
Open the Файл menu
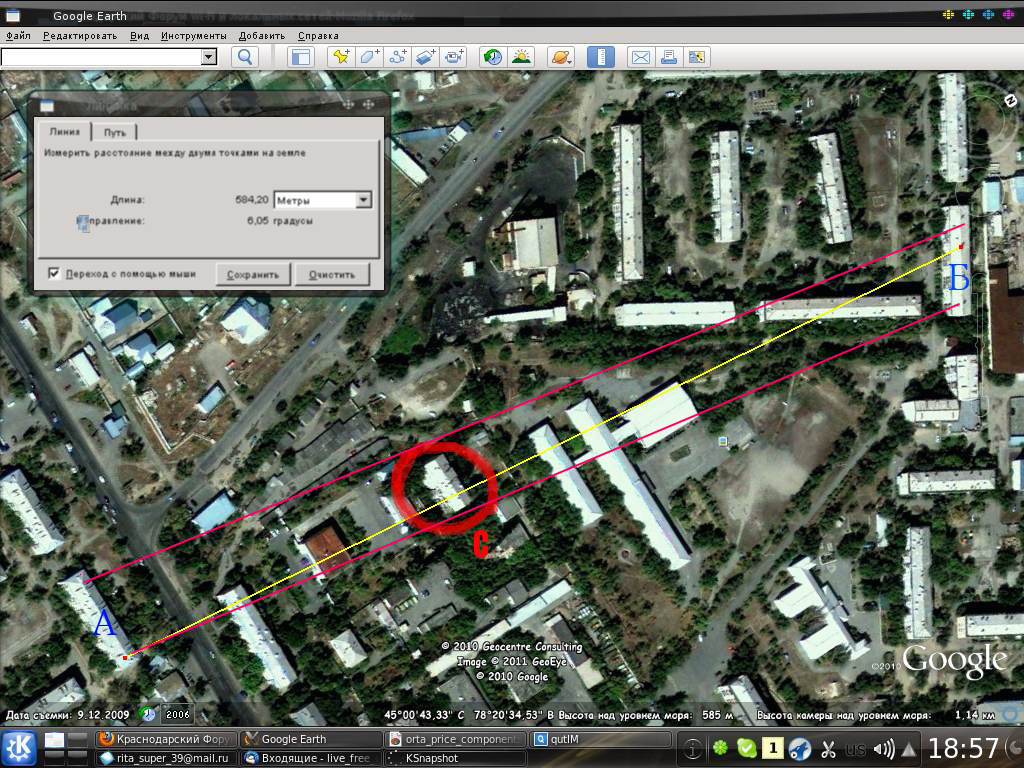click(x=18, y=35)
